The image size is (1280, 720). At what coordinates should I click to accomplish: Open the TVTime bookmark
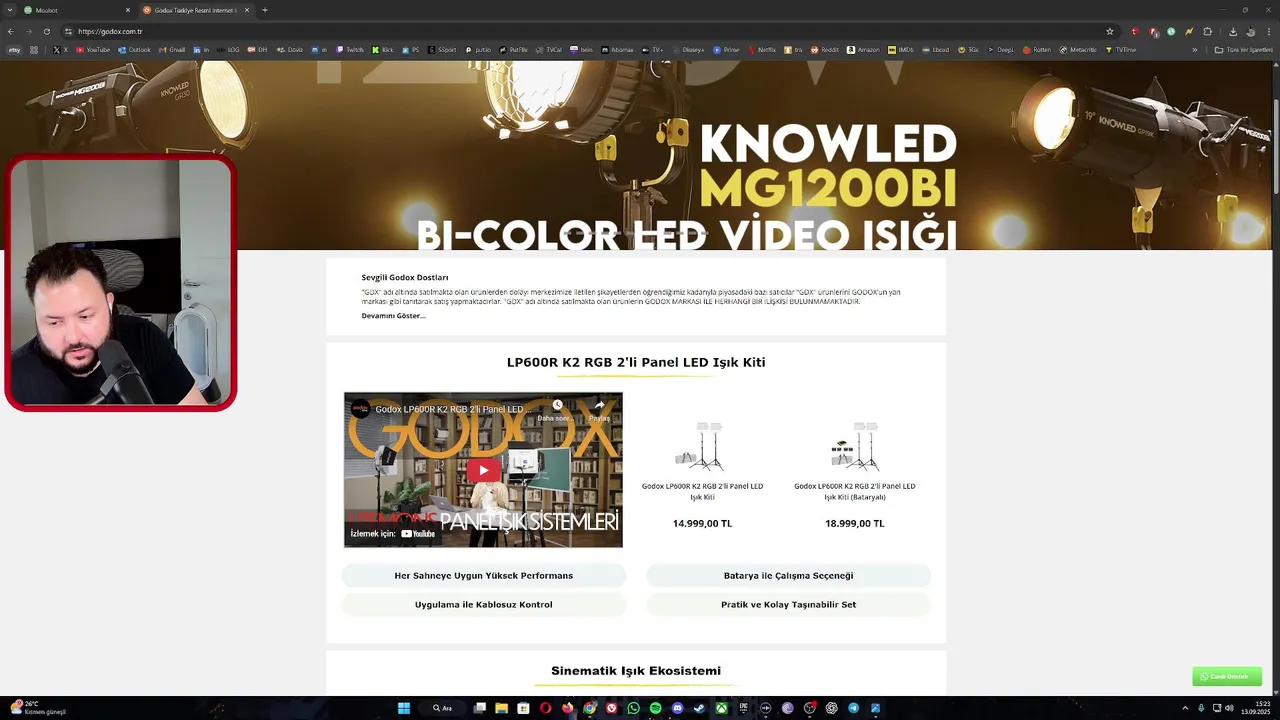tap(1121, 49)
